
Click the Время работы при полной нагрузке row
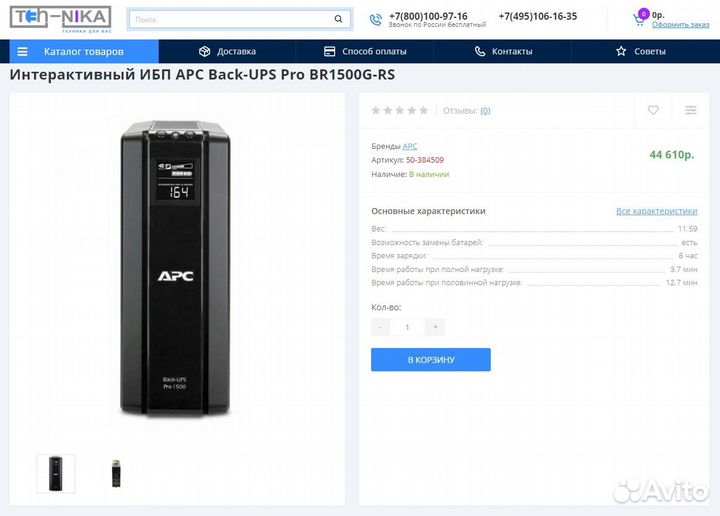[x=534, y=269]
